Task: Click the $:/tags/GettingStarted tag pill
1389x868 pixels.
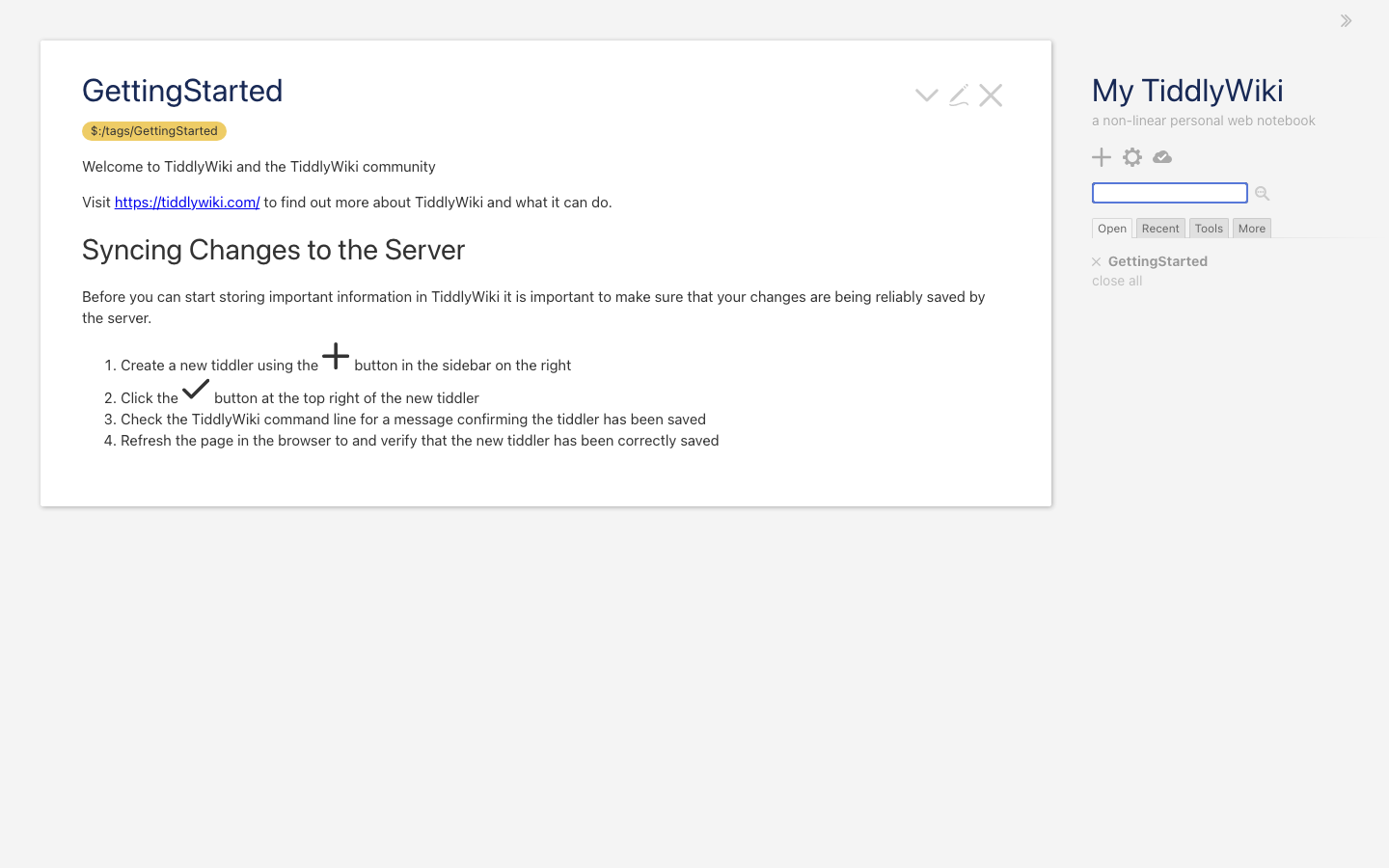Action: tap(154, 131)
